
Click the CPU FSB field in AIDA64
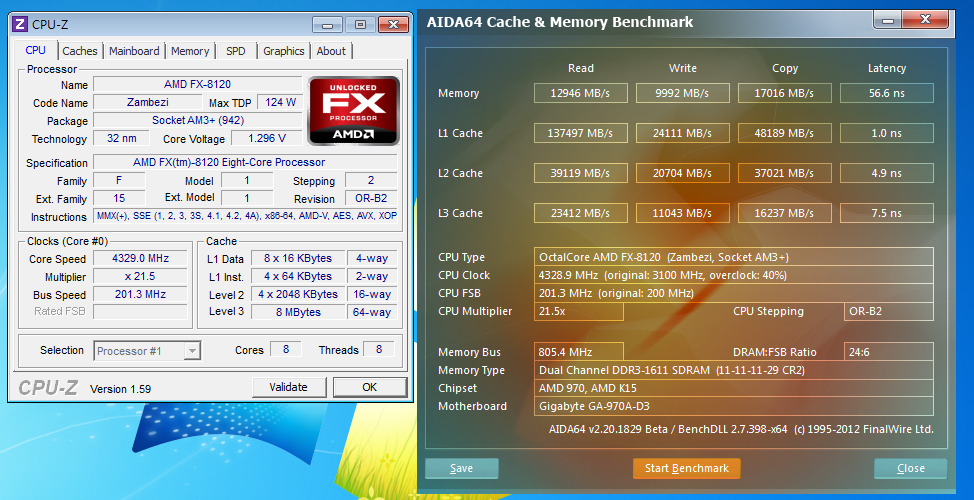click(x=734, y=293)
